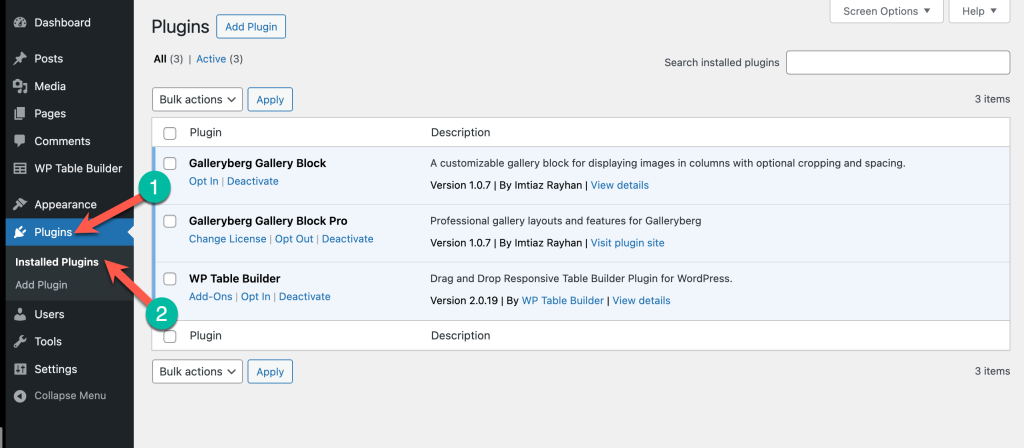Check the Galleryberg Gallery Block checkbox
1024x448 pixels.
170,163
